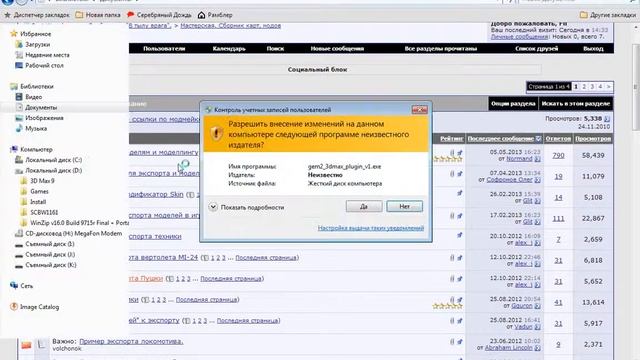The width and height of the screenshot is (640, 360).
Task: Open Личные сообщения link
Action: pos(519,37)
